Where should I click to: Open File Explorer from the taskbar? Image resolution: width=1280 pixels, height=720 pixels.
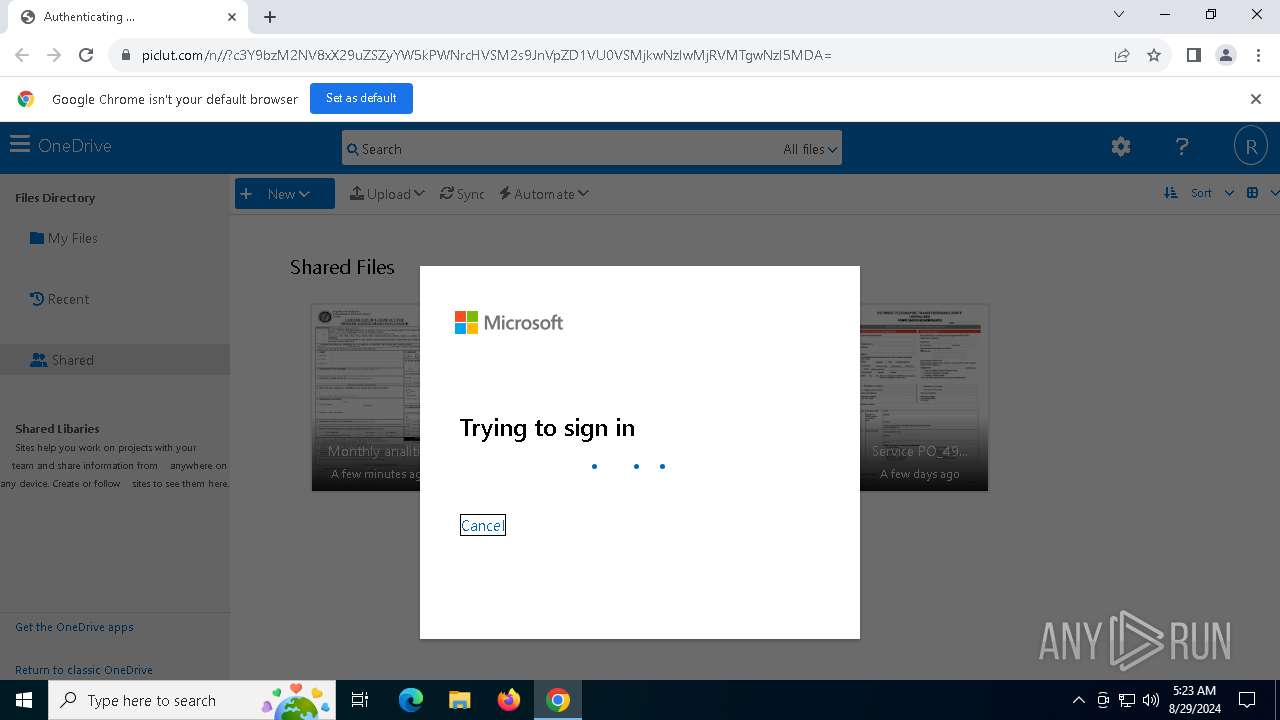tap(460, 700)
